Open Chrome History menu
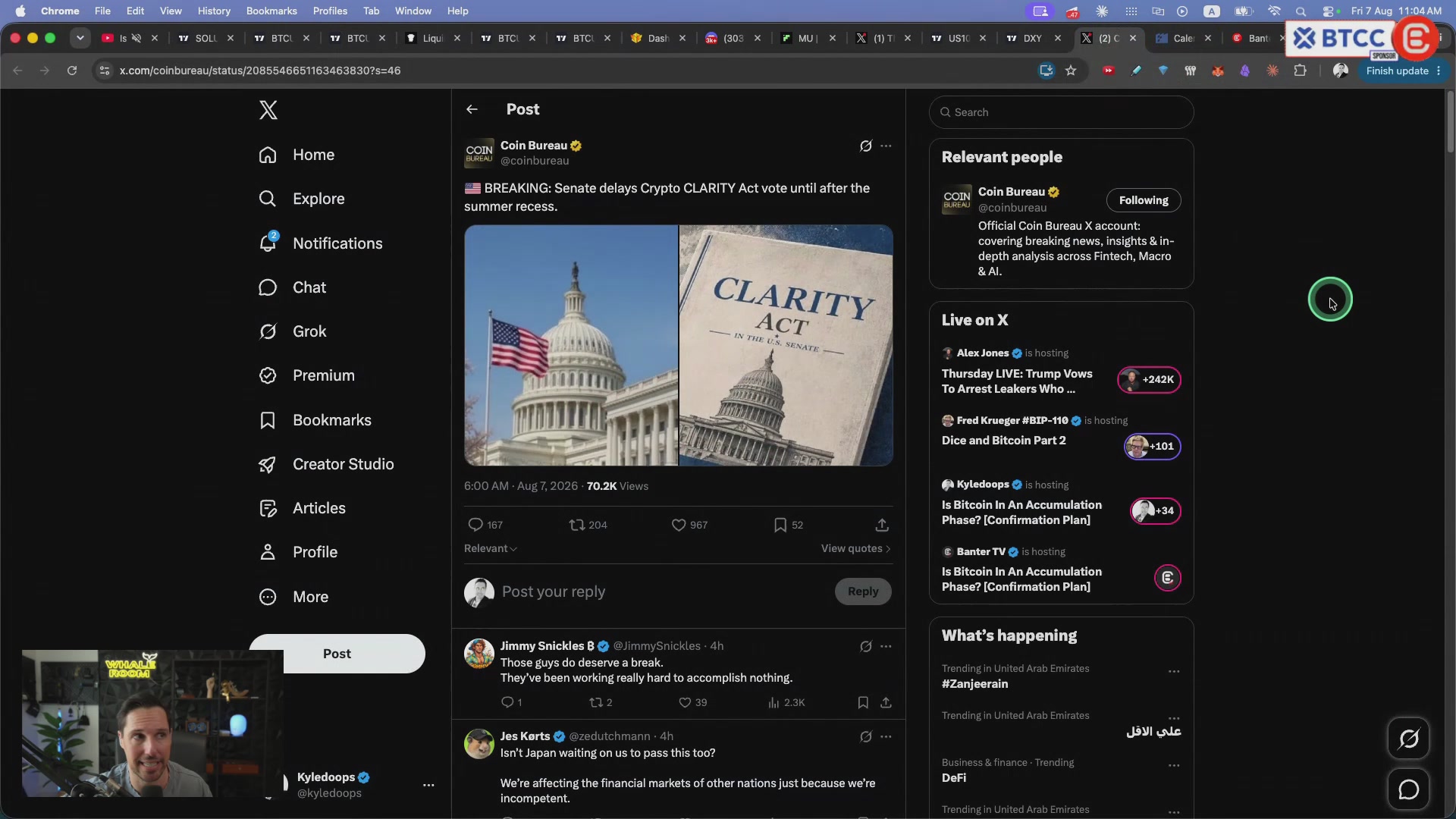1456x819 pixels. [x=214, y=11]
